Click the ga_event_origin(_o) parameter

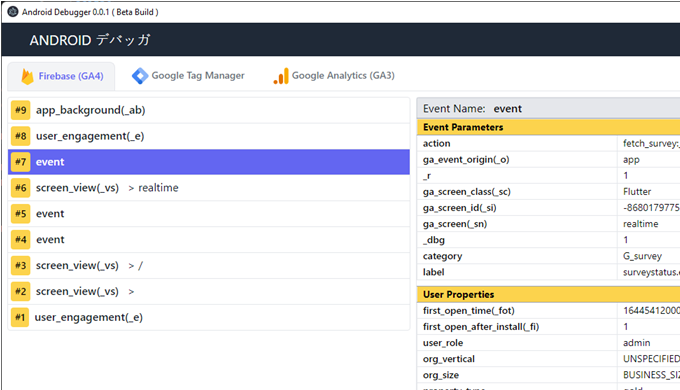click(x=466, y=160)
